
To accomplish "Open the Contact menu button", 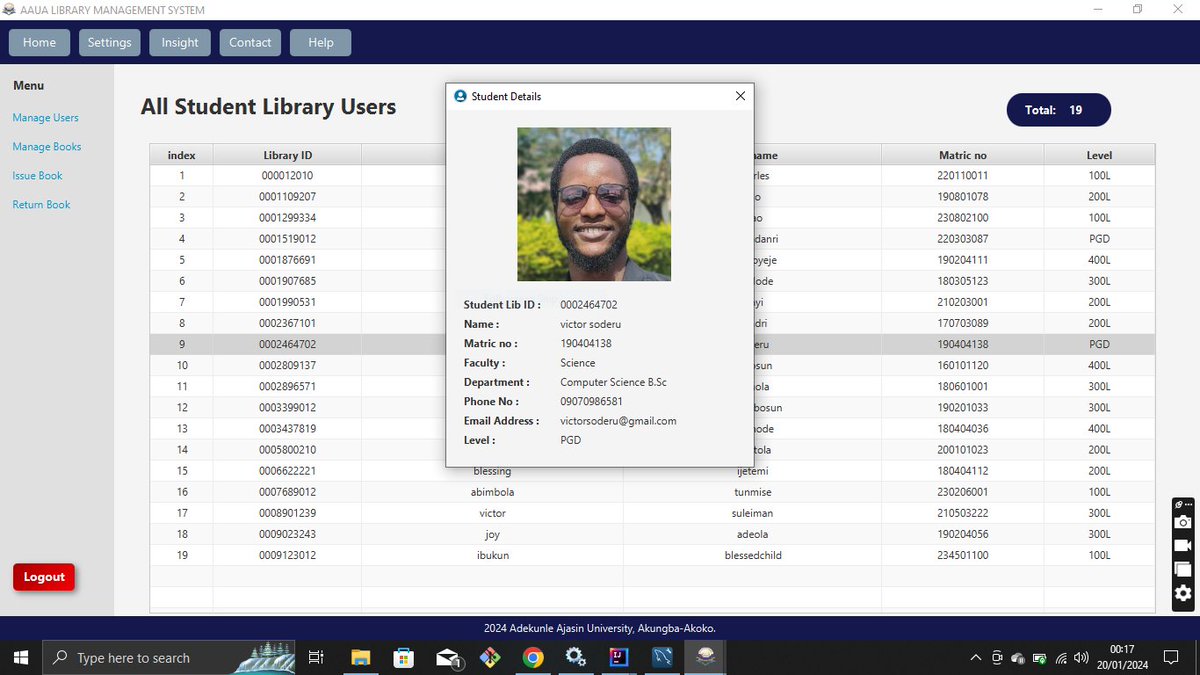I will (250, 42).
